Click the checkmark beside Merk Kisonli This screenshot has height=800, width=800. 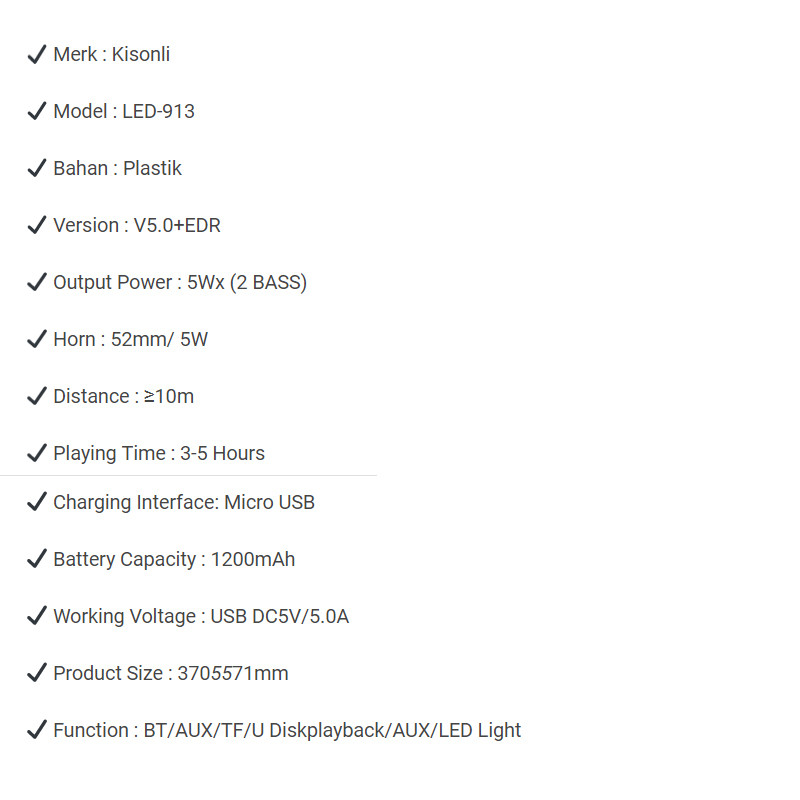point(37,54)
